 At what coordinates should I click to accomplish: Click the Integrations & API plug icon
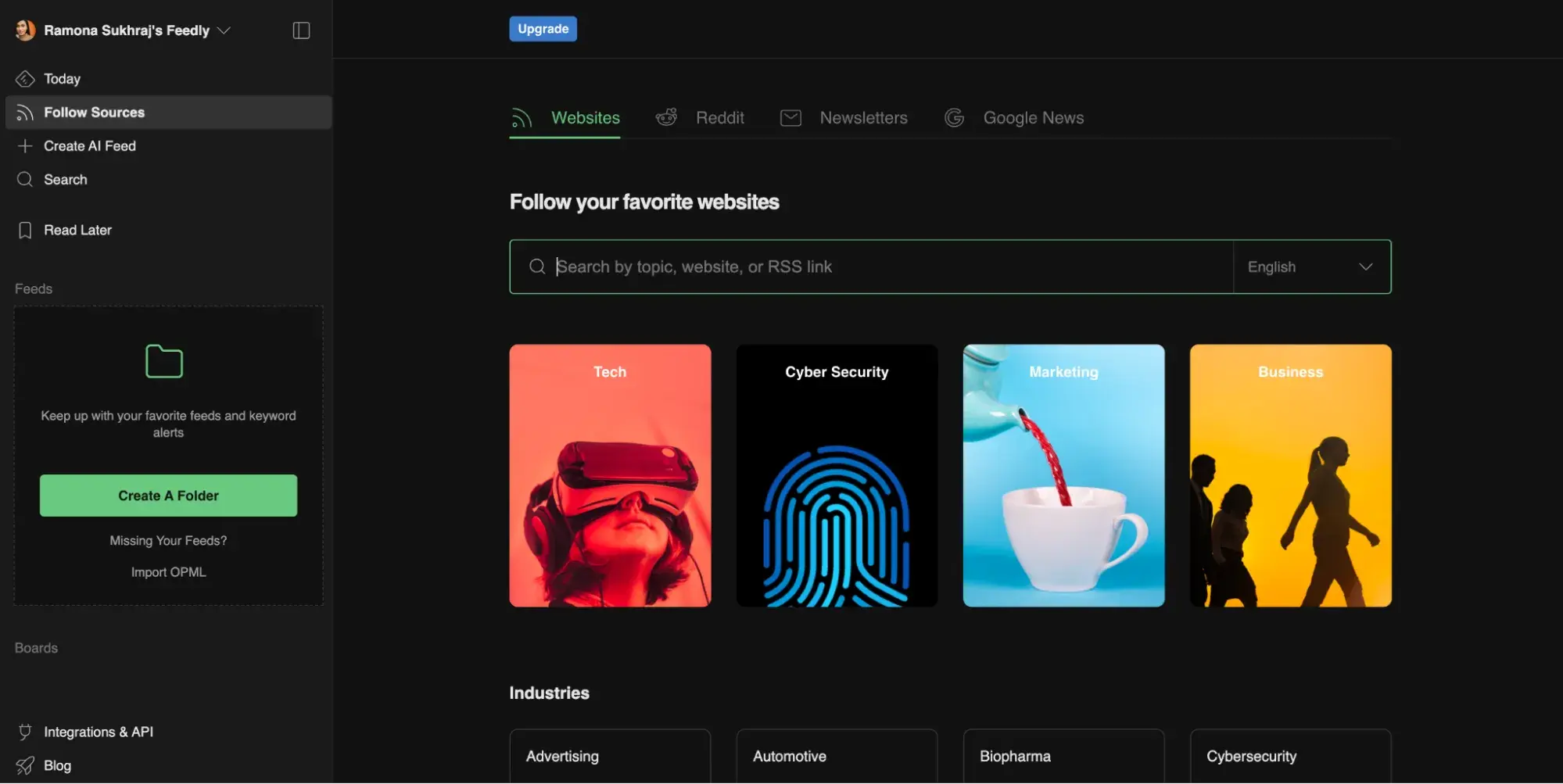click(25, 732)
